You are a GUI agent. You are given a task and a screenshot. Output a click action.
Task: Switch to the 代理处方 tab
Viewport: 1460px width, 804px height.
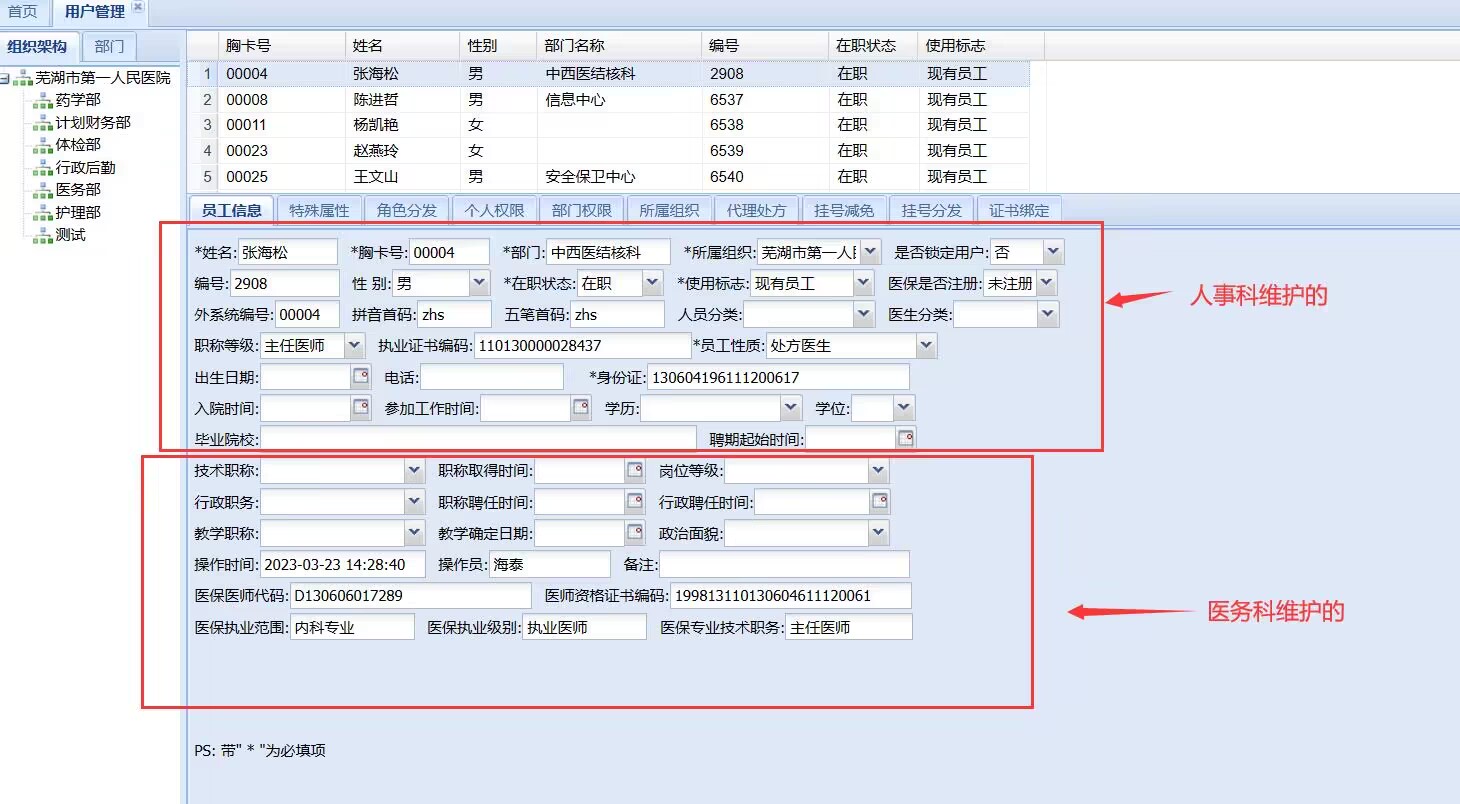pos(757,210)
